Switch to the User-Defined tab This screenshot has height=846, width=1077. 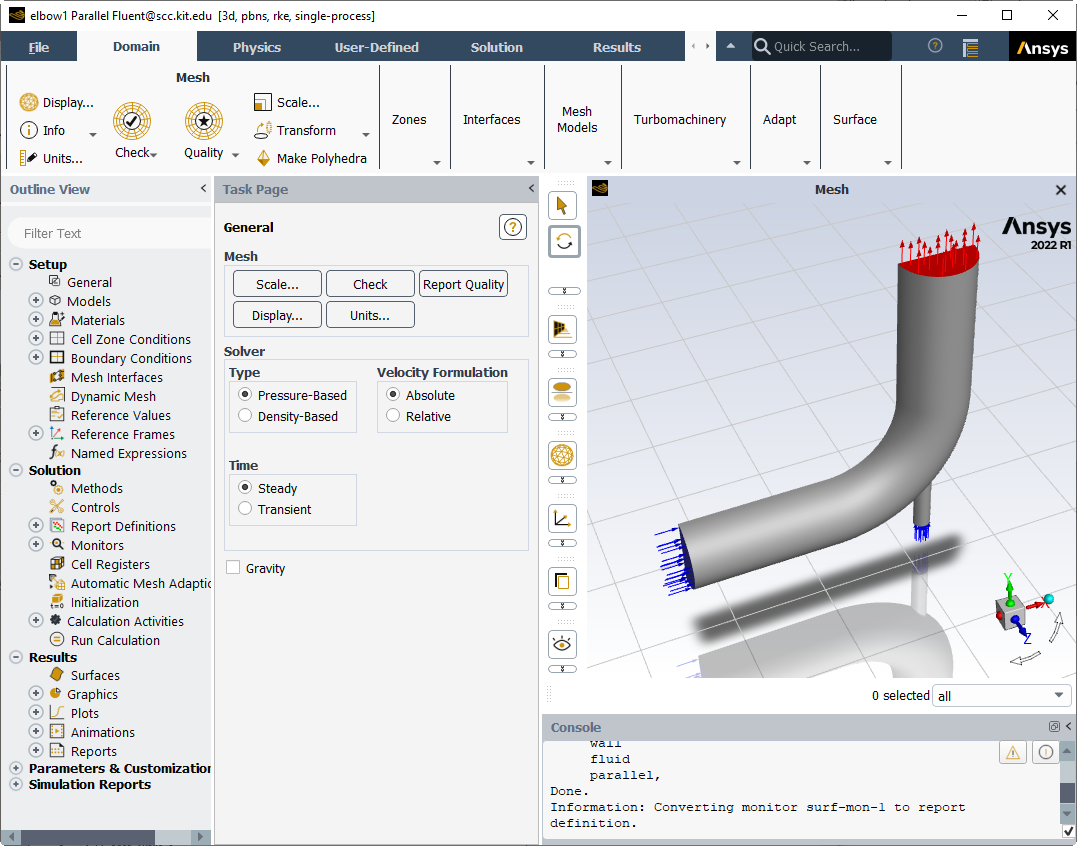tap(376, 47)
